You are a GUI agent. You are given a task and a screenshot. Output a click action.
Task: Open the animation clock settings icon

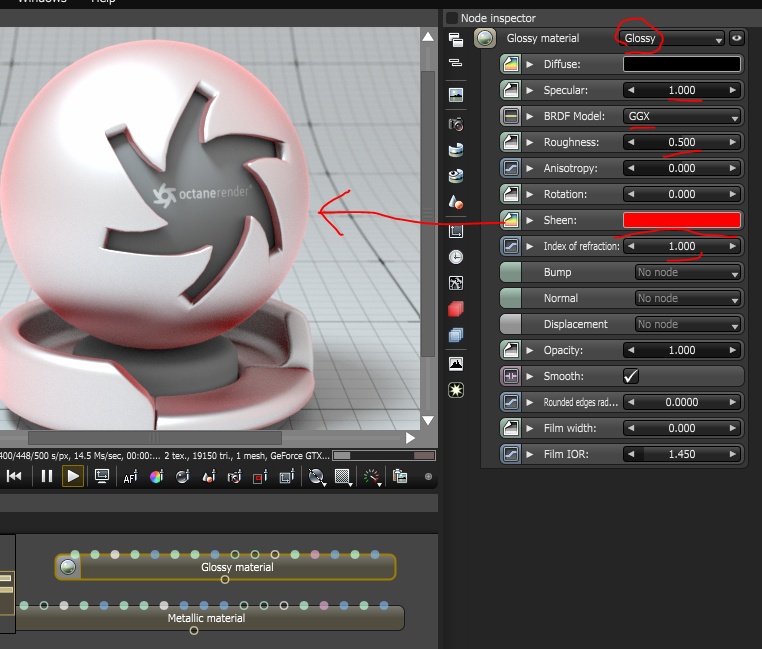click(x=456, y=257)
